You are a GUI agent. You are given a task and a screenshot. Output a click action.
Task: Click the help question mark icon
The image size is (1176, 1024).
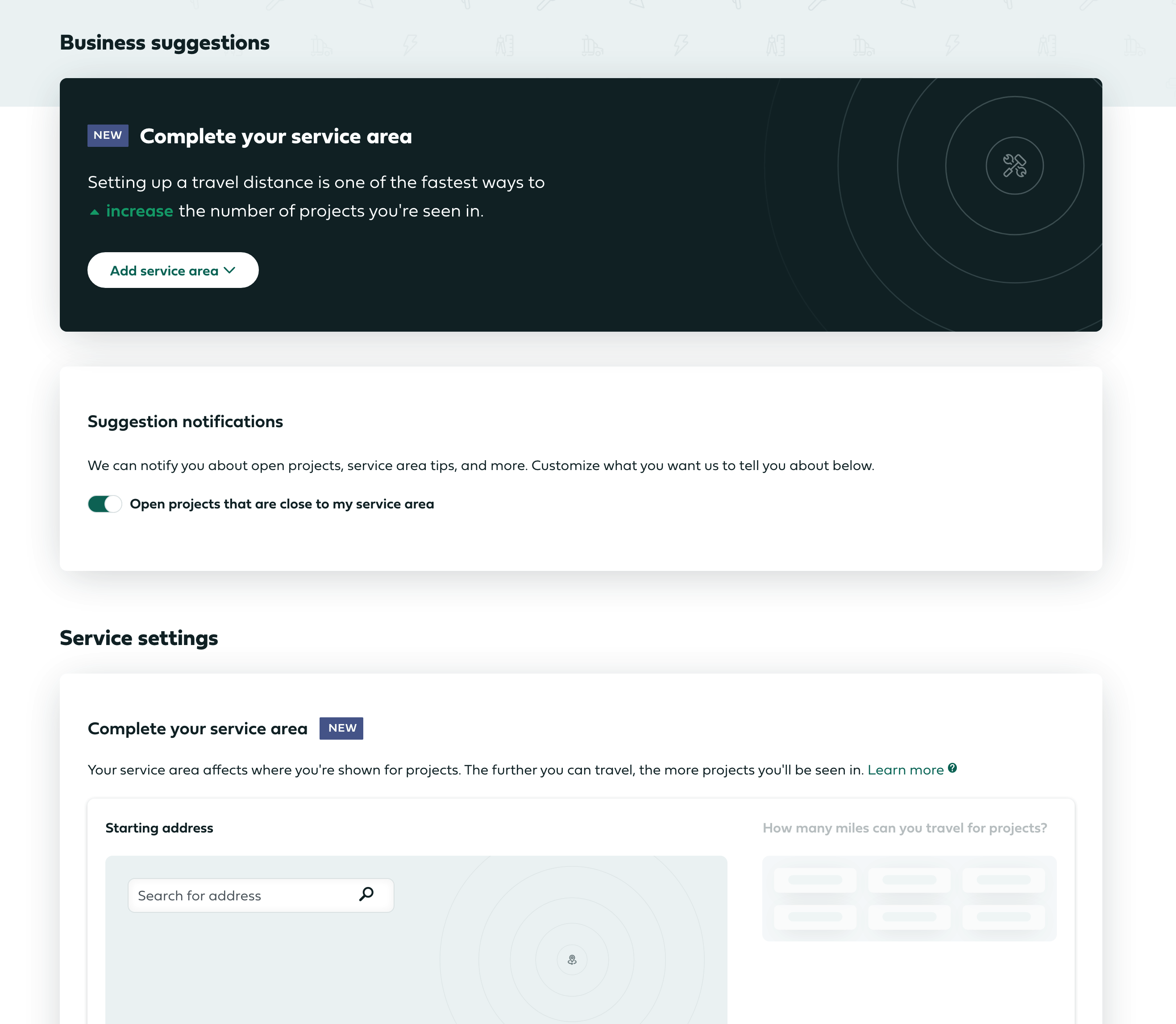(x=952, y=768)
